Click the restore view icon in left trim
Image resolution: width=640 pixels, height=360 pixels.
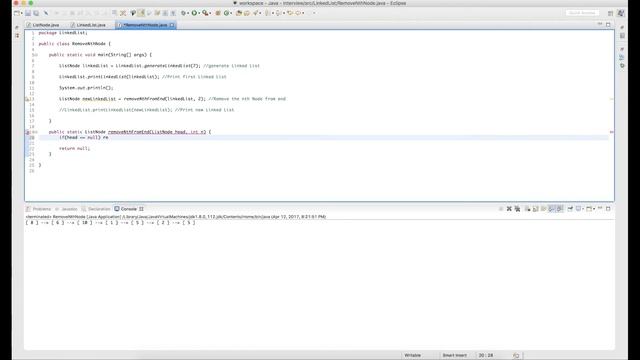pos(17,27)
